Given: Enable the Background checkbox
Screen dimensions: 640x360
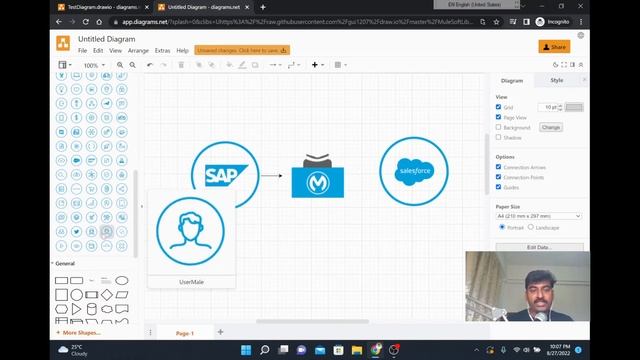Looking at the screenshot, I should (498, 127).
